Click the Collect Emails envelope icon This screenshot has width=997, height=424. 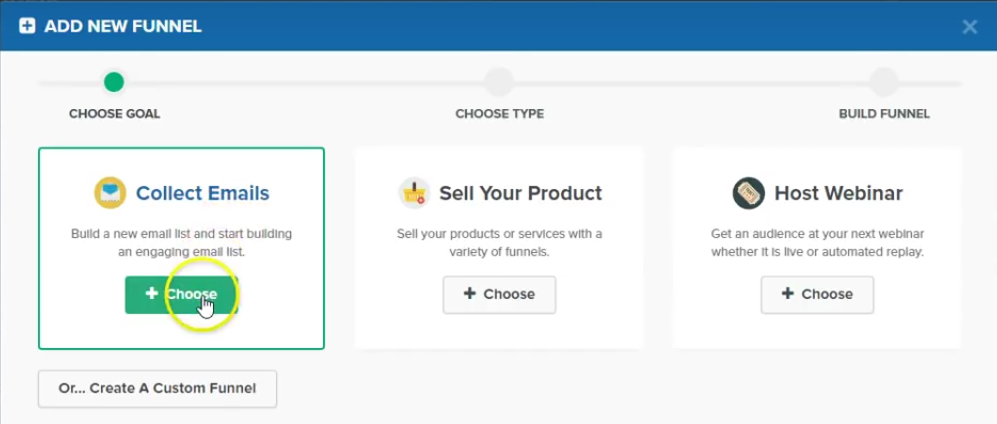pos(110,193)
